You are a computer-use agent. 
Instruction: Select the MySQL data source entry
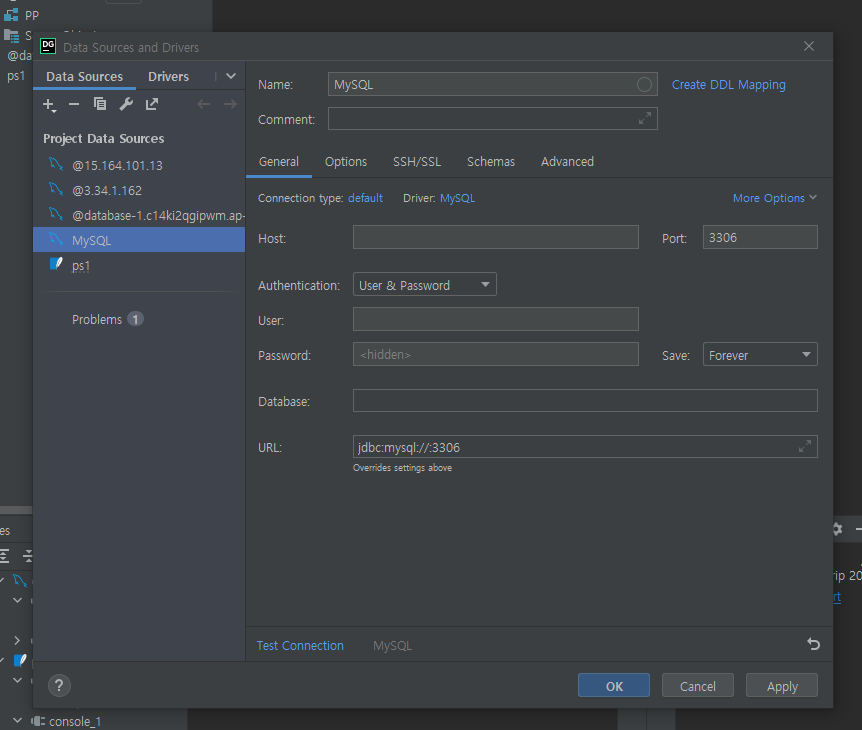139,240
